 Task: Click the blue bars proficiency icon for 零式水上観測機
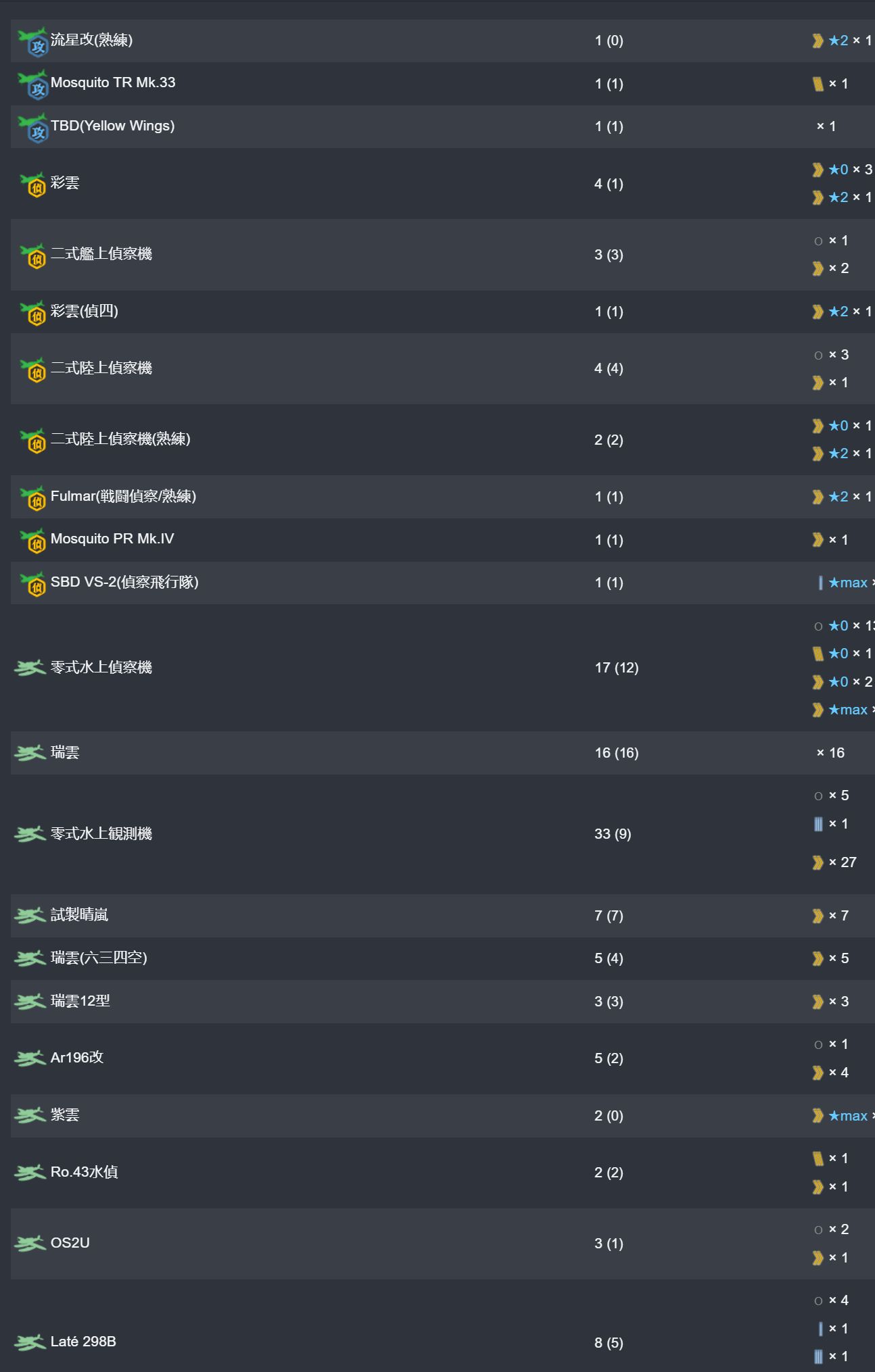pyautogui.click(x=818, y=824)
